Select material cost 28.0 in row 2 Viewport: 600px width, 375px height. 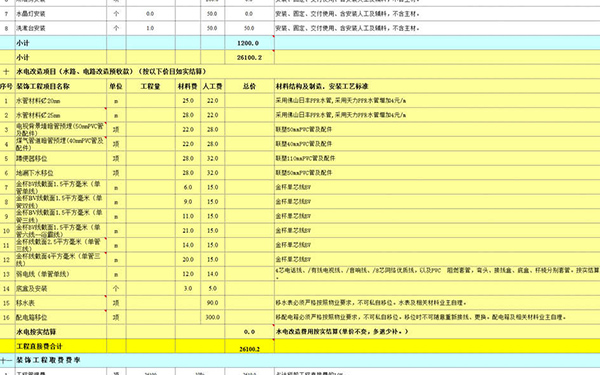[x=188, y=115]
